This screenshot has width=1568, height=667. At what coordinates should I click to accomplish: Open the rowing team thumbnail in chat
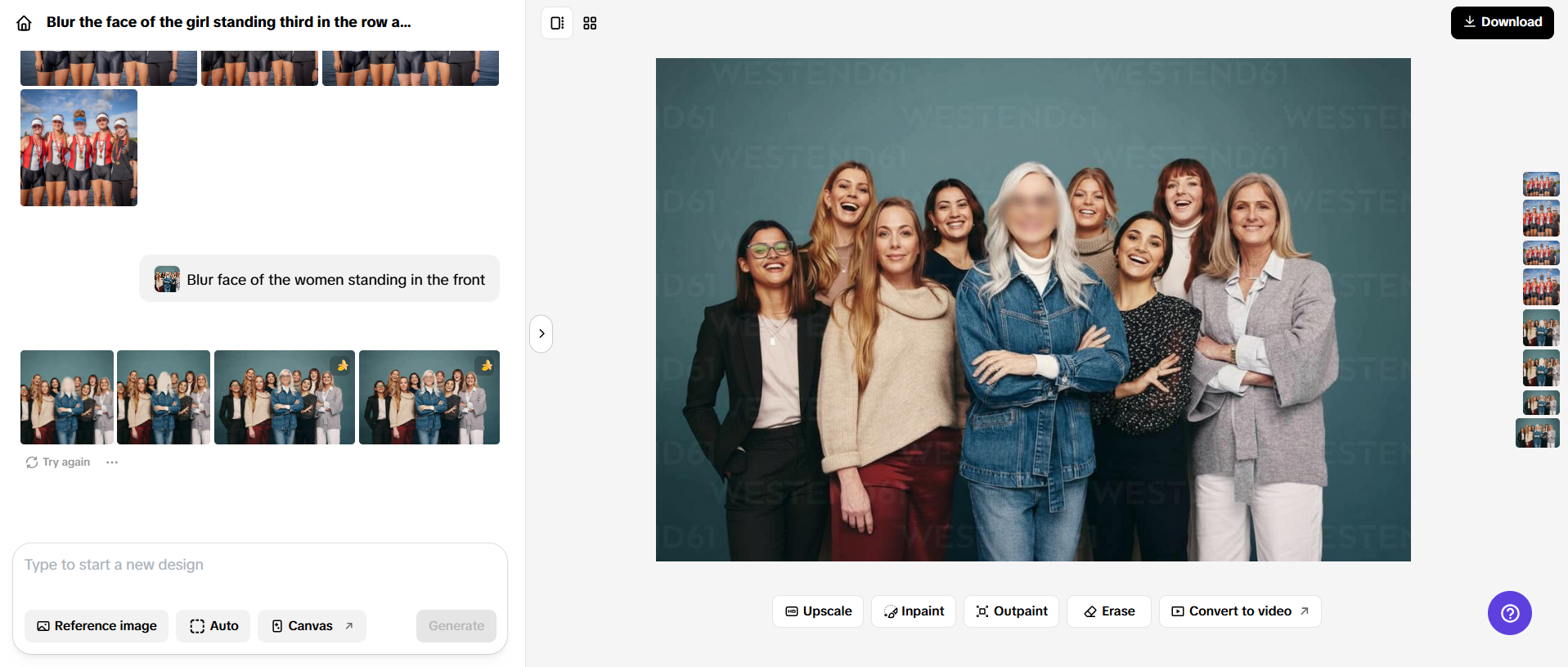coord(79,147)
